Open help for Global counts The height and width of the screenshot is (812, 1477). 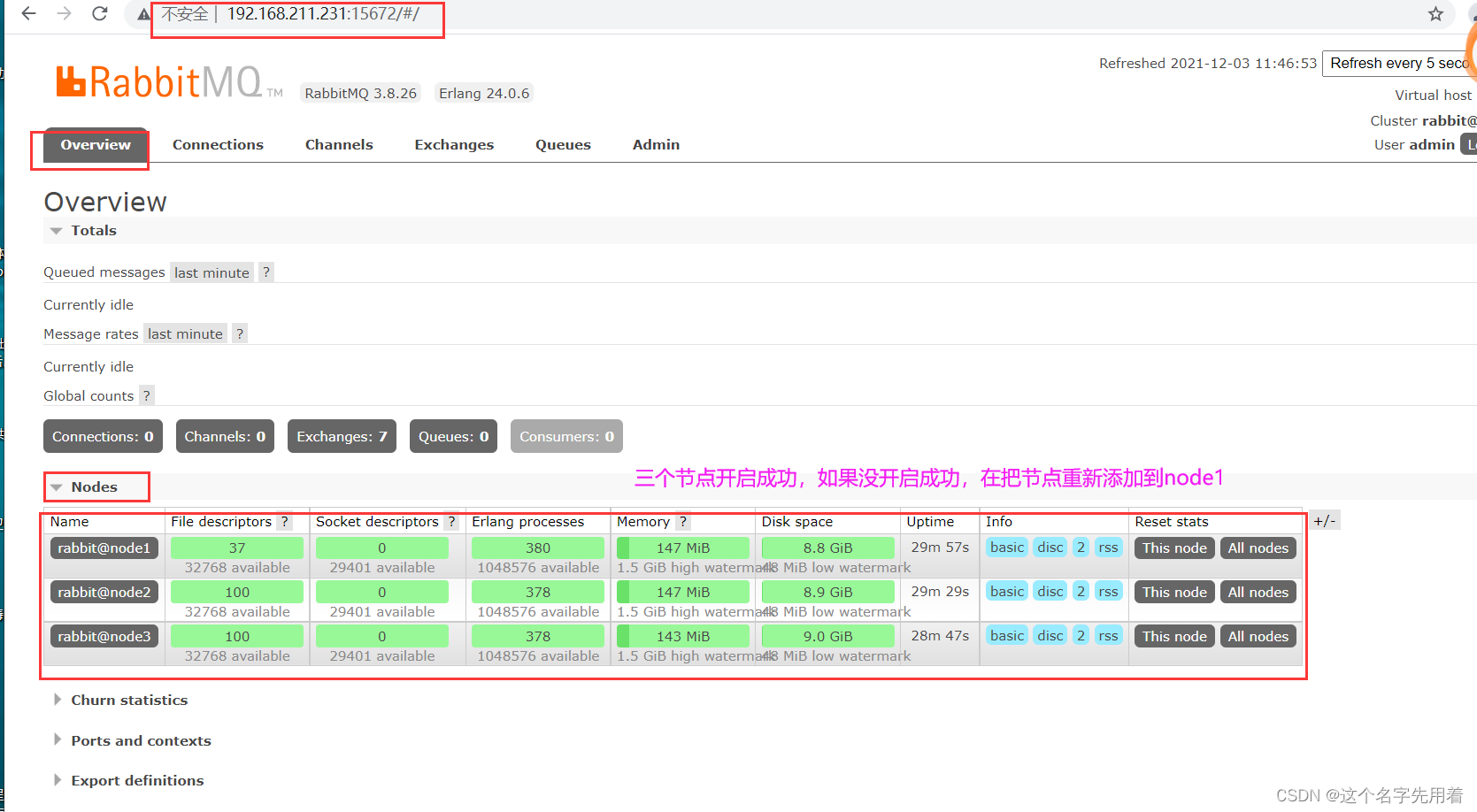click(x=147, y=395)
